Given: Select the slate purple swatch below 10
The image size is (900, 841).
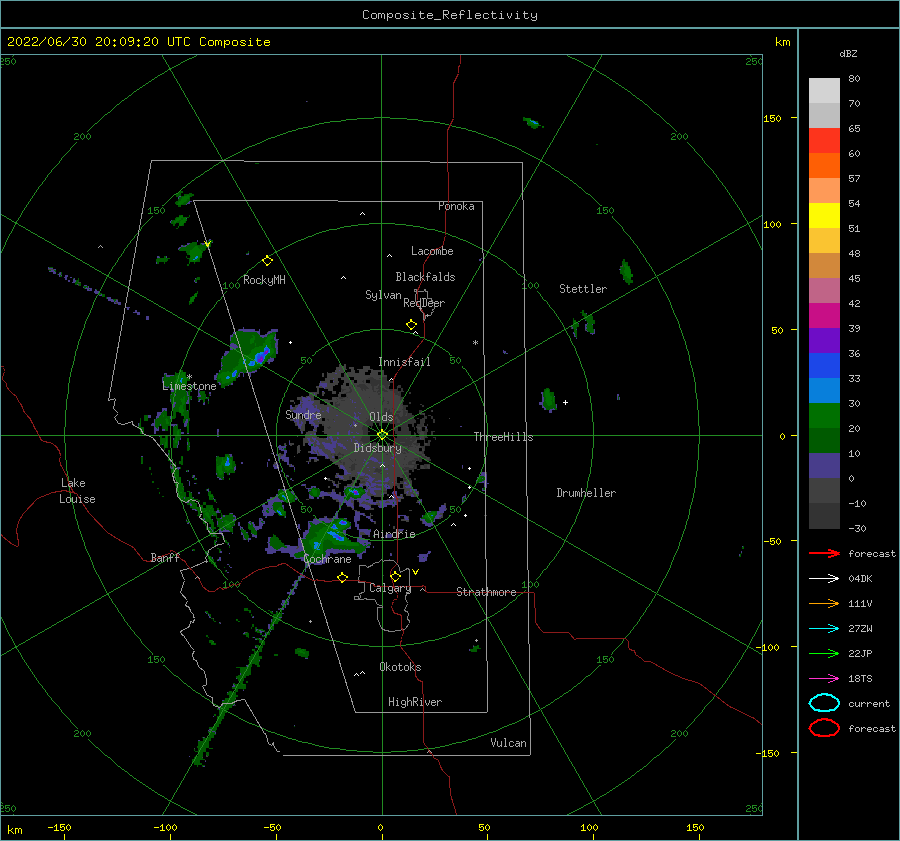Looking at the screenshot, I should coord(824,465).
